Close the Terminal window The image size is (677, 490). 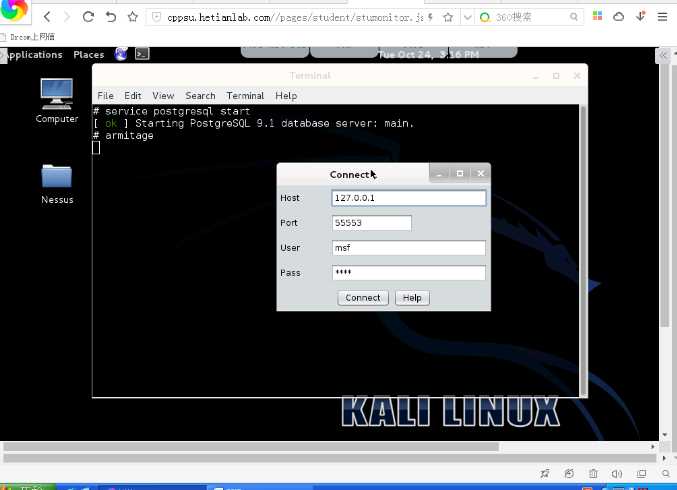[577, 76]
